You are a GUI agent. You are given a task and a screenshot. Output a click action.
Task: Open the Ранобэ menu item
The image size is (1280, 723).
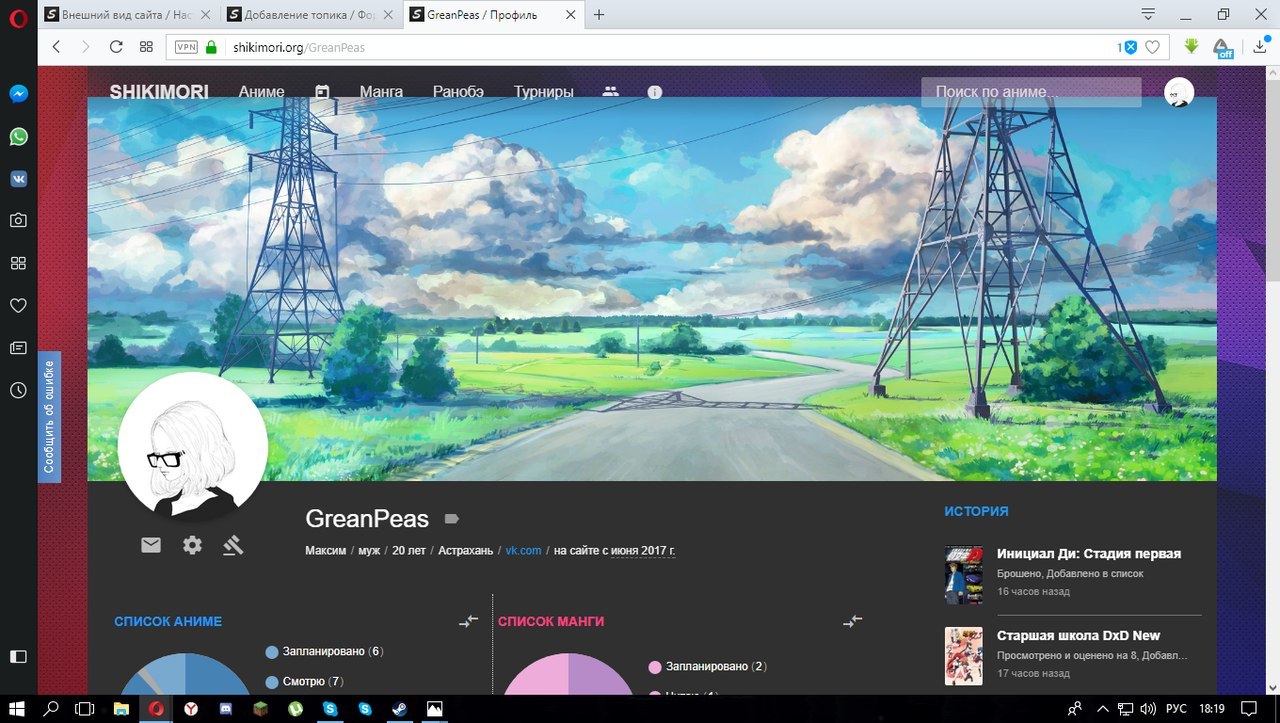[458, 91]
